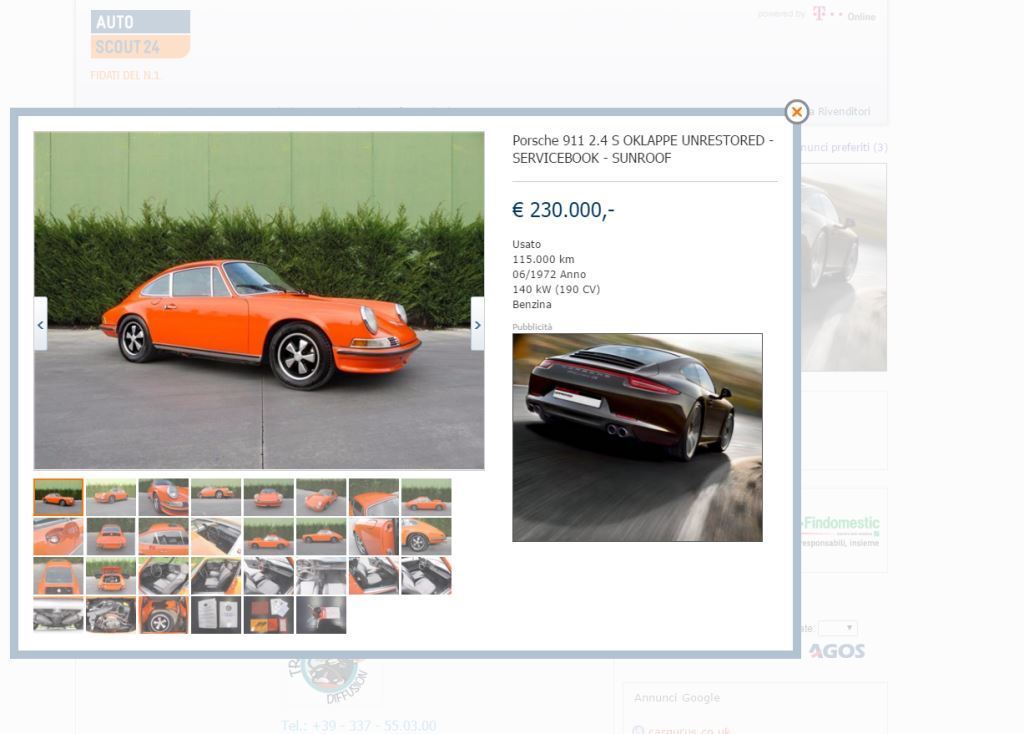Screen dimensions: 1024x734
Task: Open carcurus.co.uk Google ad link
Action: pyautogui.click(x=689, y=729)
